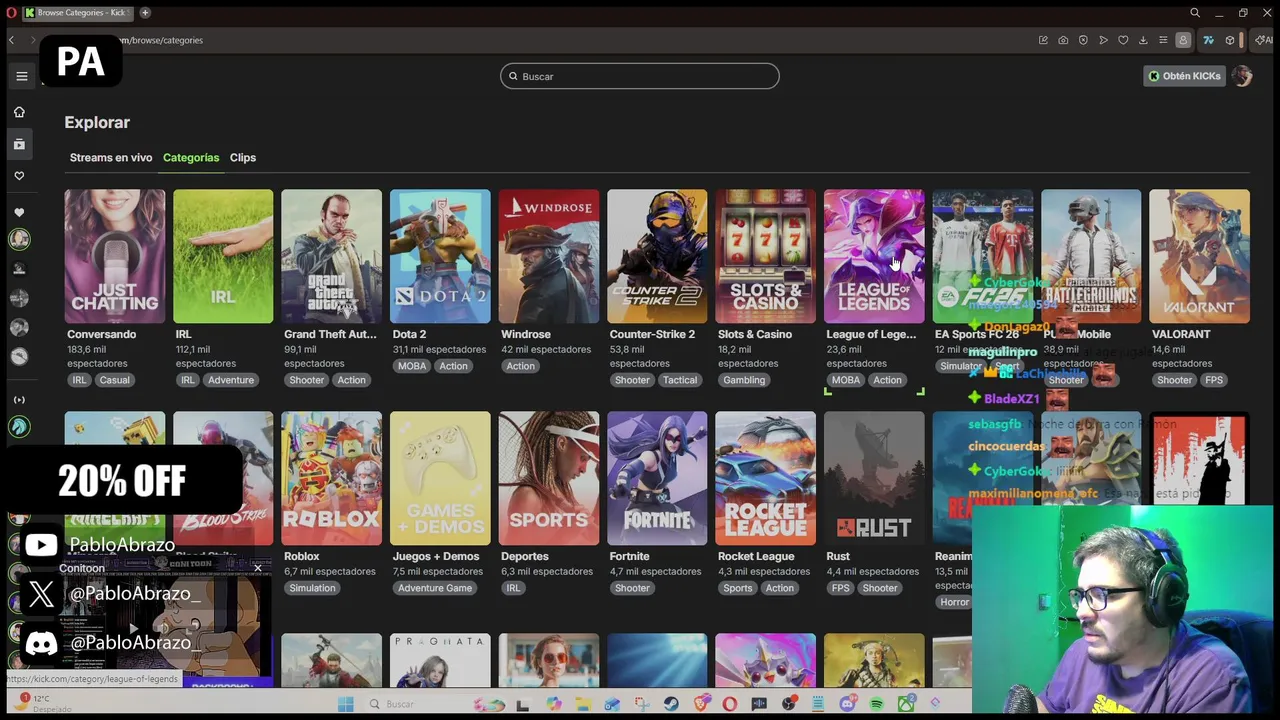Click the Adventure Game tag under Juegos + Demos
Image resolution: width=1280 pixels, height=720 pixels.
tap(435, 588)
